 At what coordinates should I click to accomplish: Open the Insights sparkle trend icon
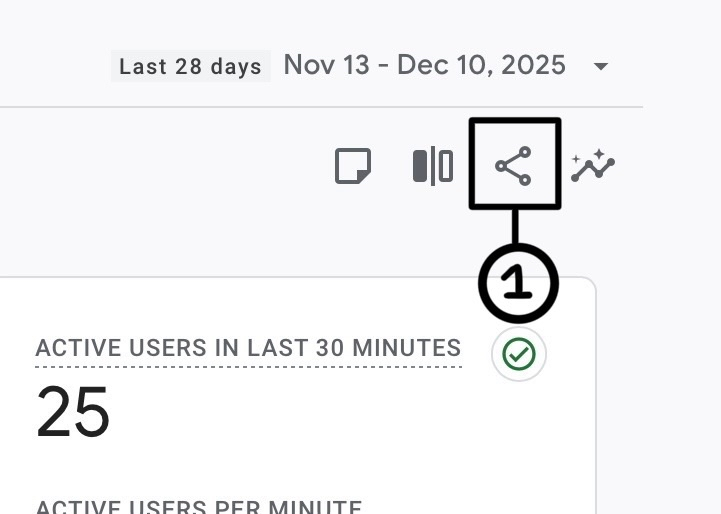click(x=593, y=166)
